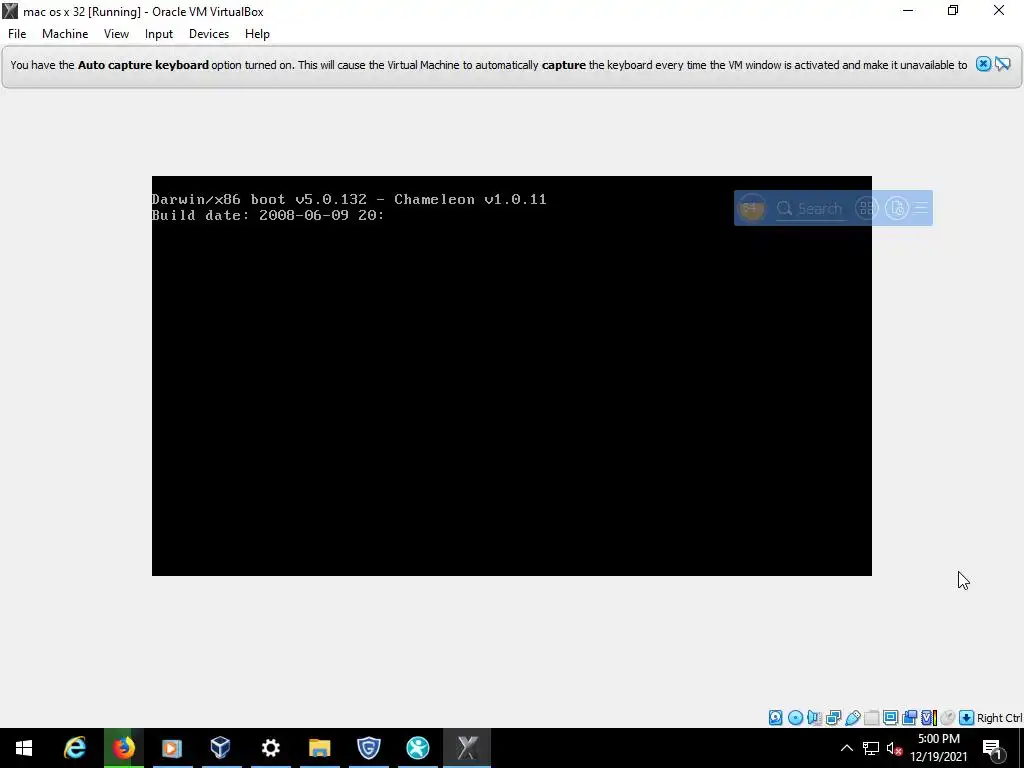The width and height of the screenshot is (1024, 768).
Task: Minimize the VirtualBox window
Action: pyautogui.click(x=908, y=11)
